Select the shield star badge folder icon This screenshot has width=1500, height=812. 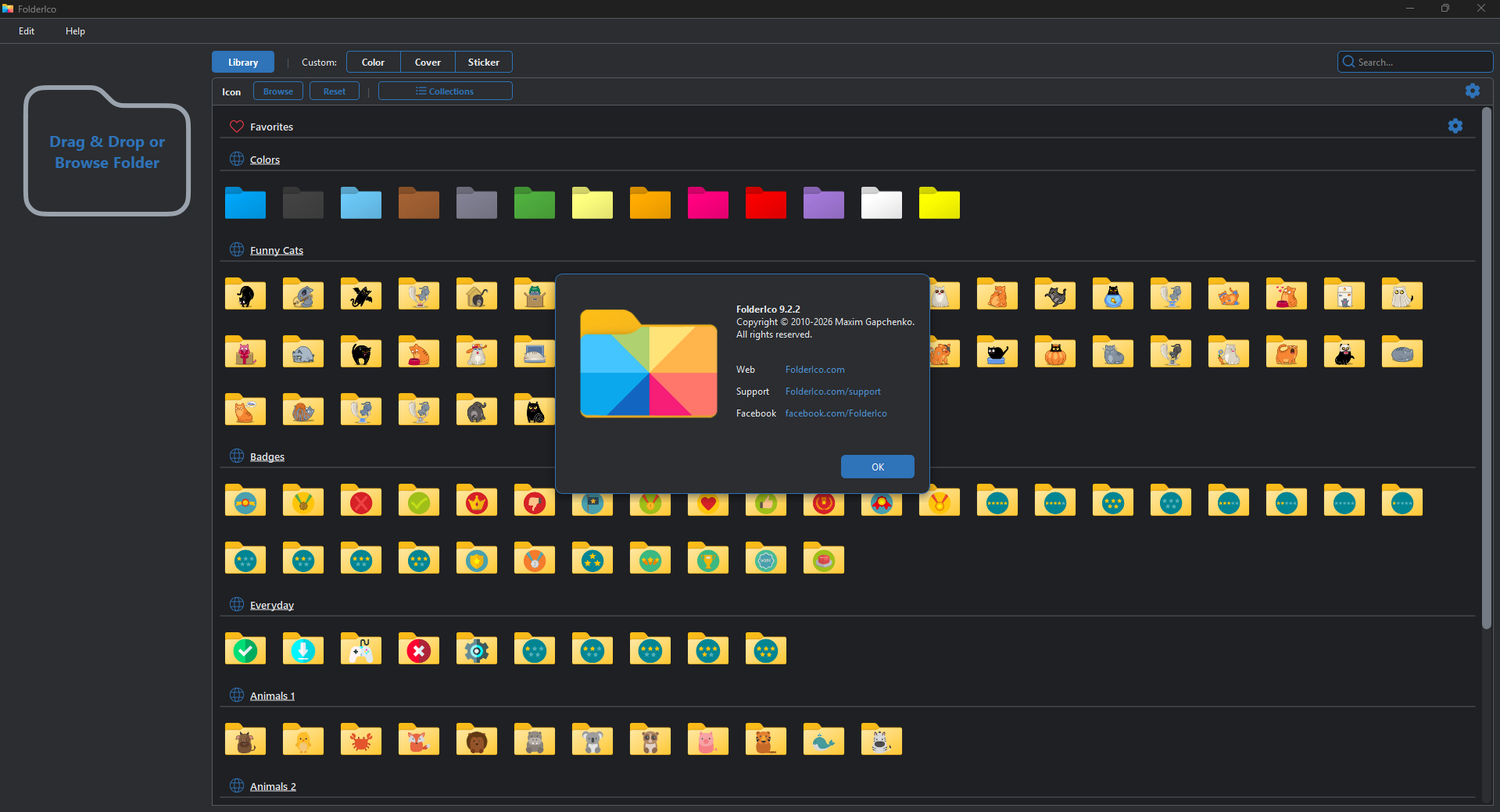click(477, 558)
